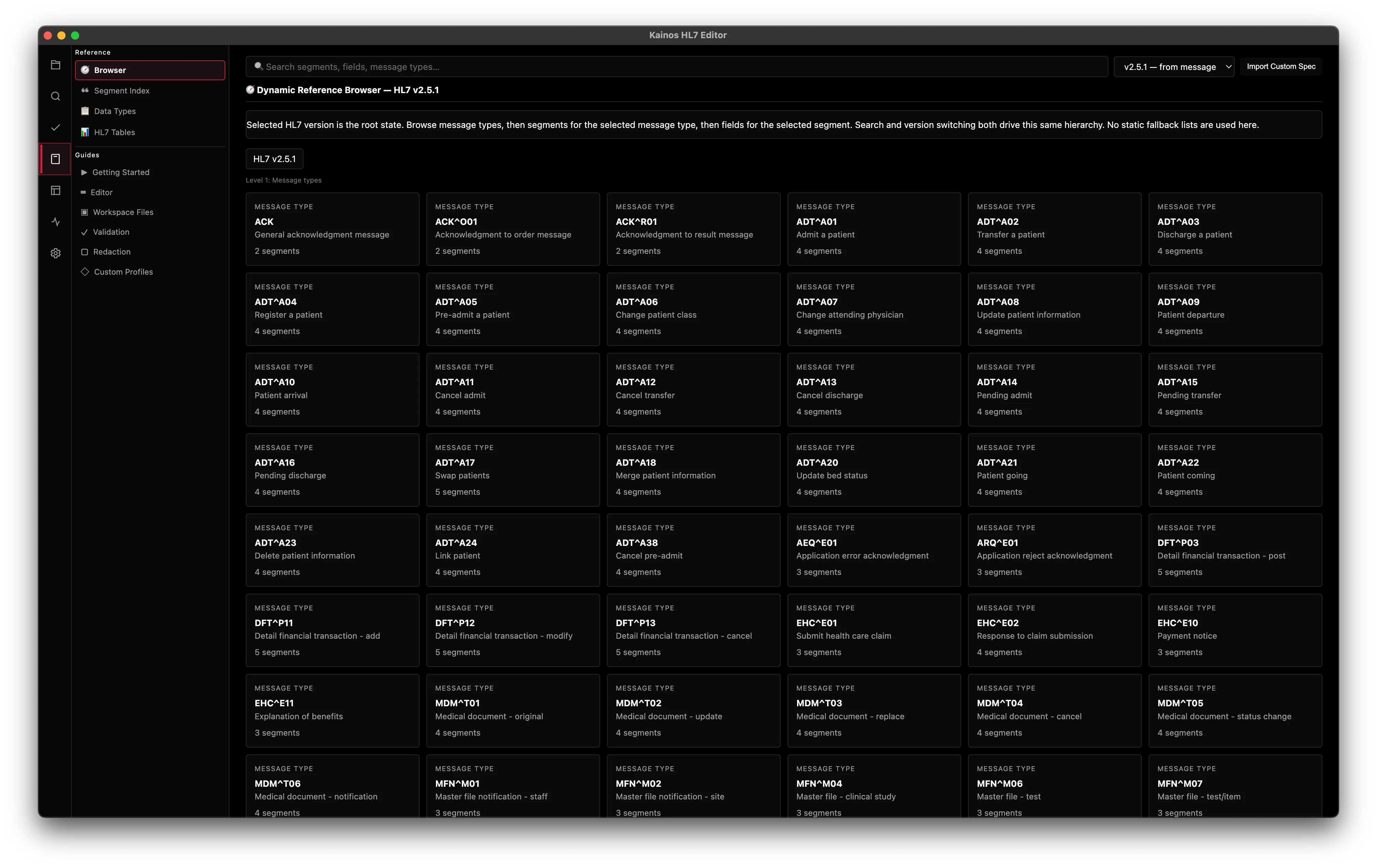The width and height of the screenshot is (1377, 868).
Task: Open the DFT^P12 transaction modify card
Action: (x=513, y=630)
